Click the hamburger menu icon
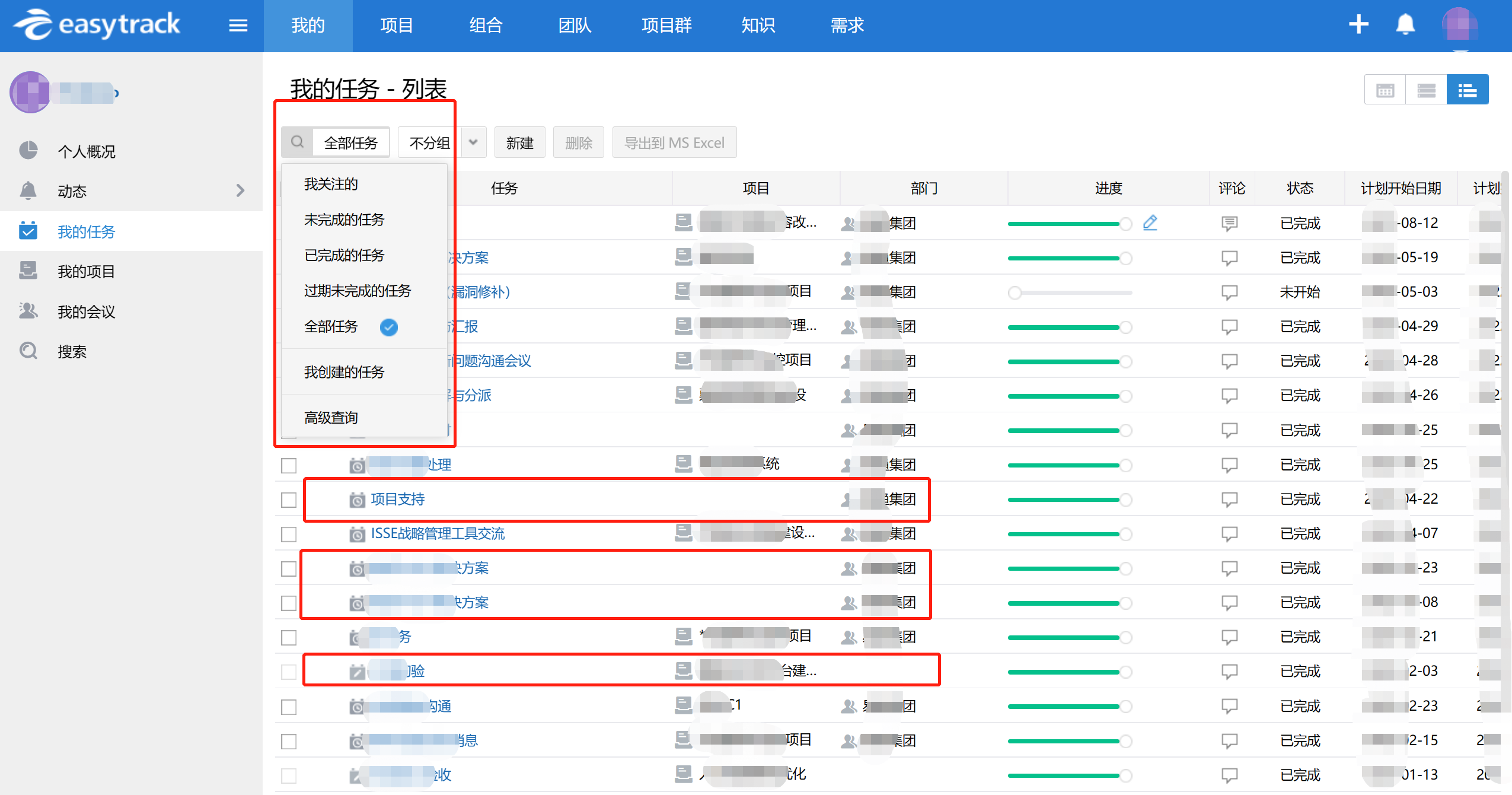 (238, 26)
